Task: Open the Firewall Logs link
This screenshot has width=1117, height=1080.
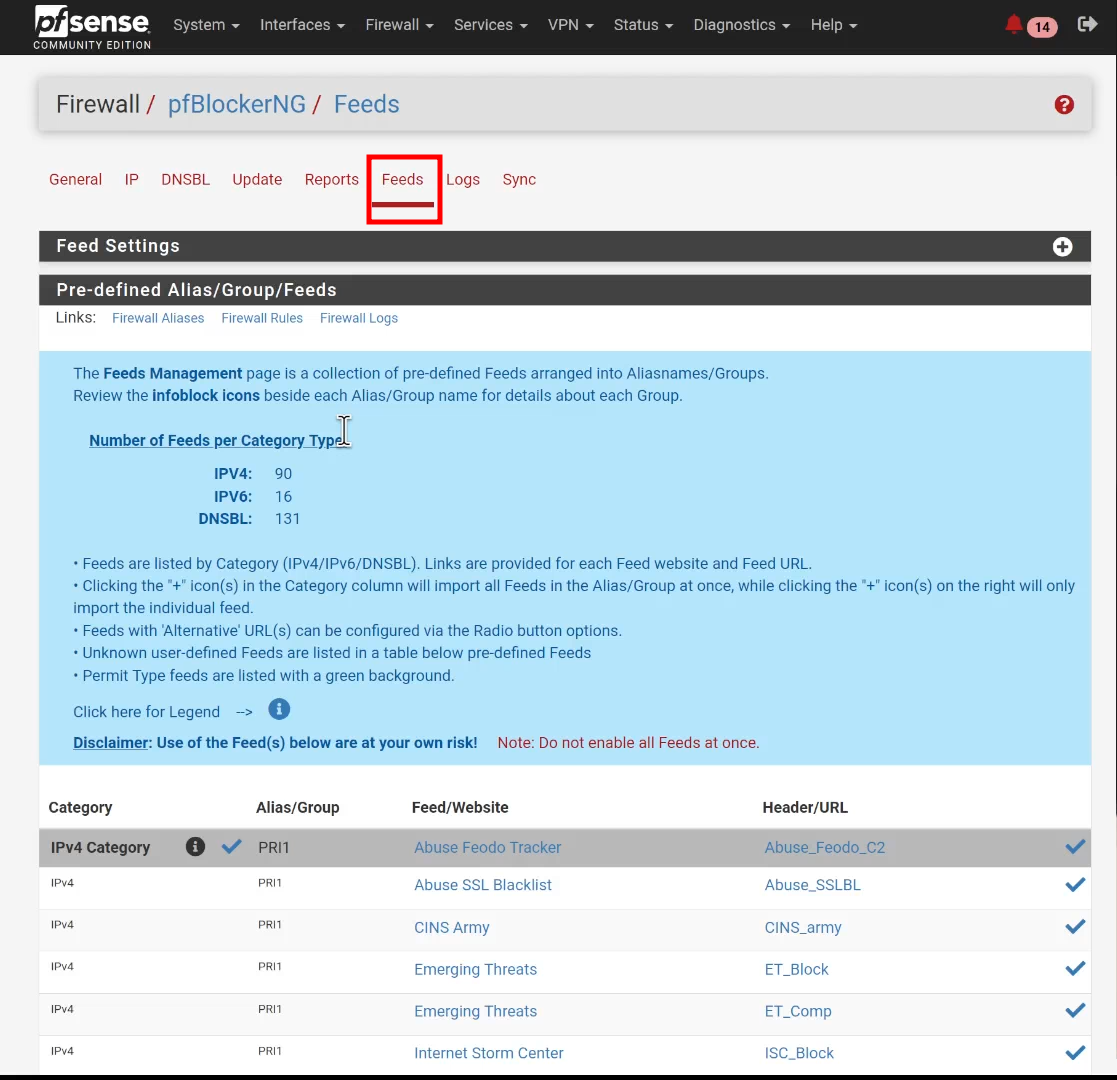Action: click(x=359, y=318)
